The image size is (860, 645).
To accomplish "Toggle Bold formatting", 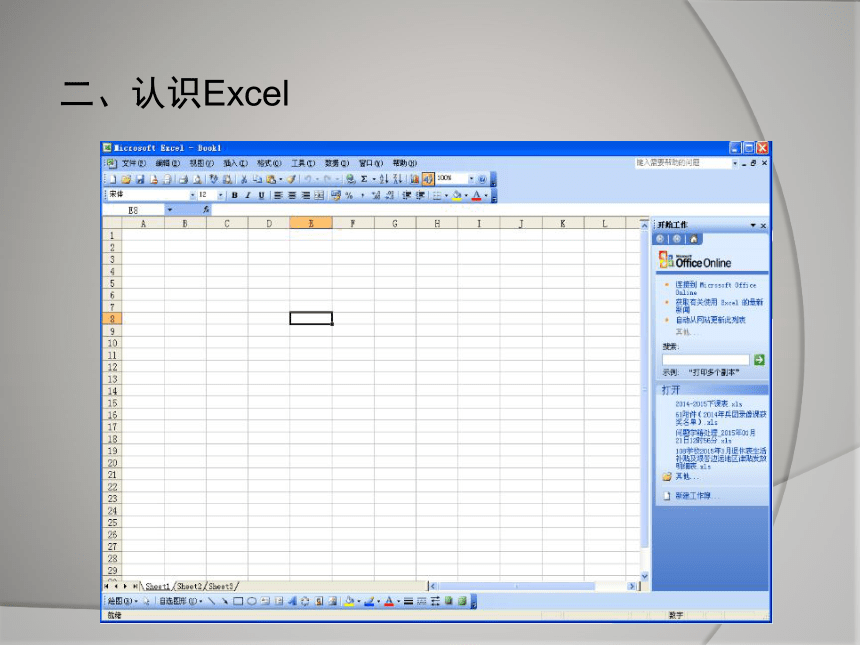I will coord(235,195).
